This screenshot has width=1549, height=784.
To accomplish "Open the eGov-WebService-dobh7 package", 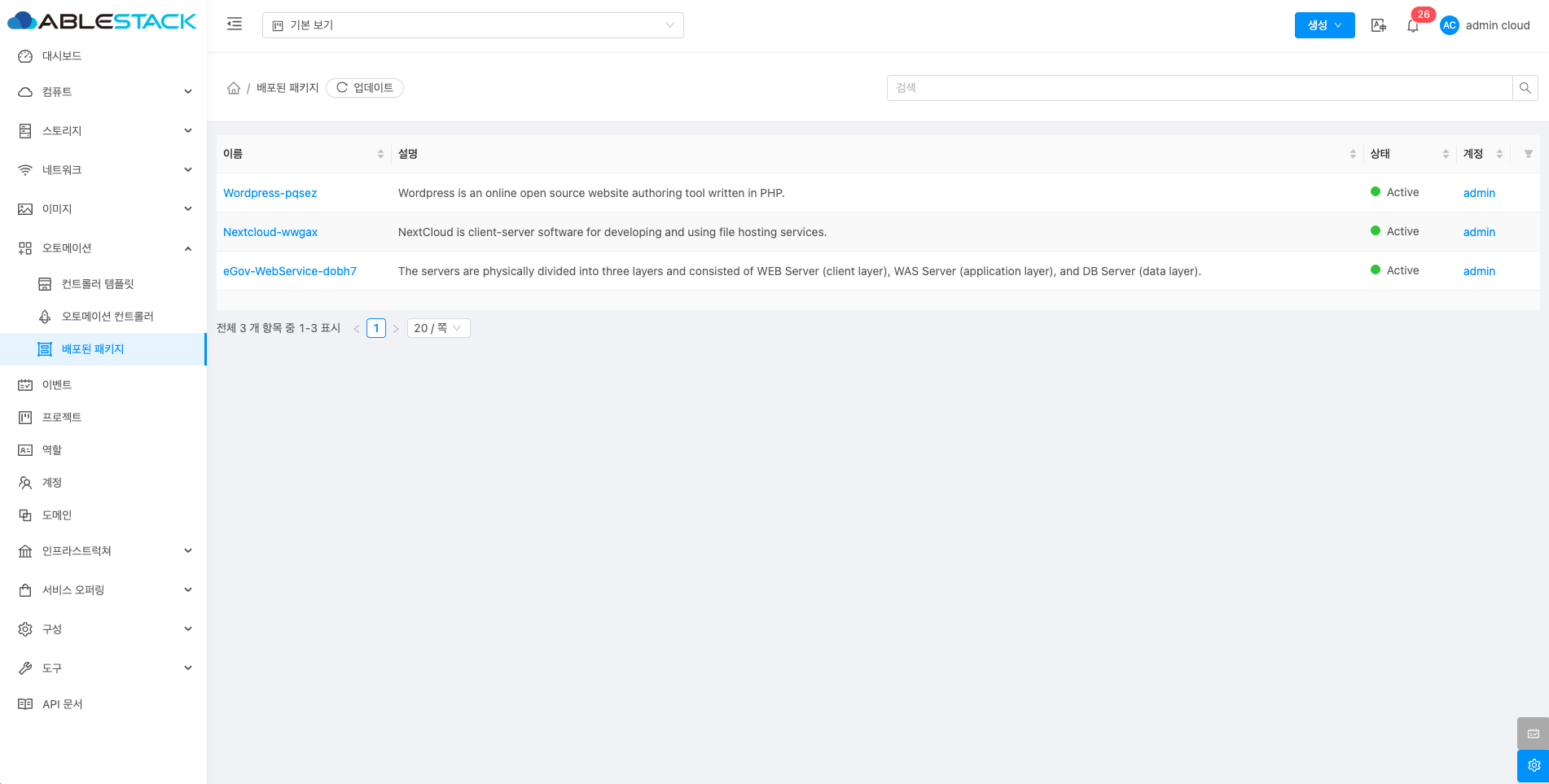I will click(290, 271).
